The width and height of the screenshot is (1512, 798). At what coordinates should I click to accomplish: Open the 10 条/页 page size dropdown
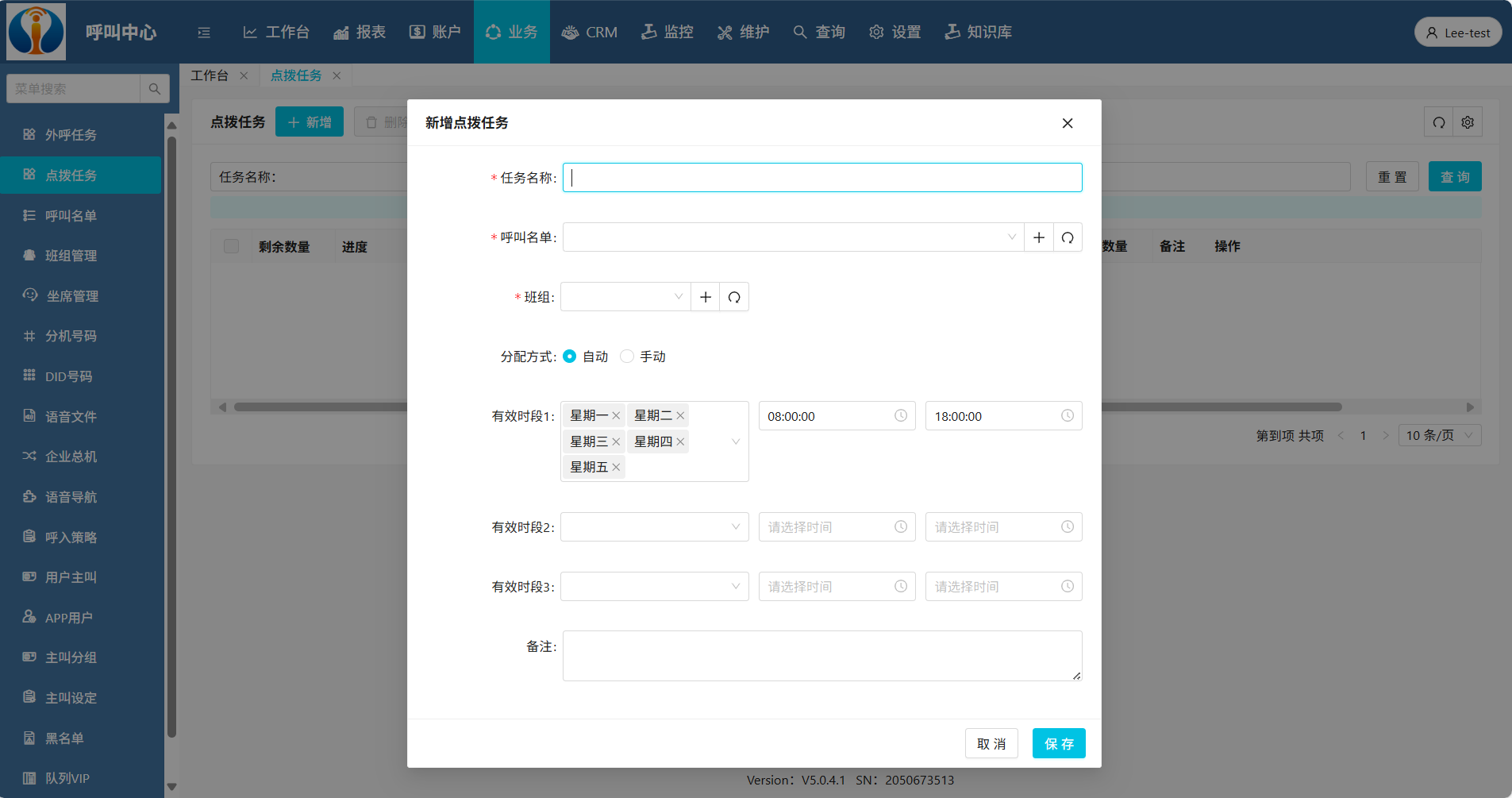coord(1438,435)
